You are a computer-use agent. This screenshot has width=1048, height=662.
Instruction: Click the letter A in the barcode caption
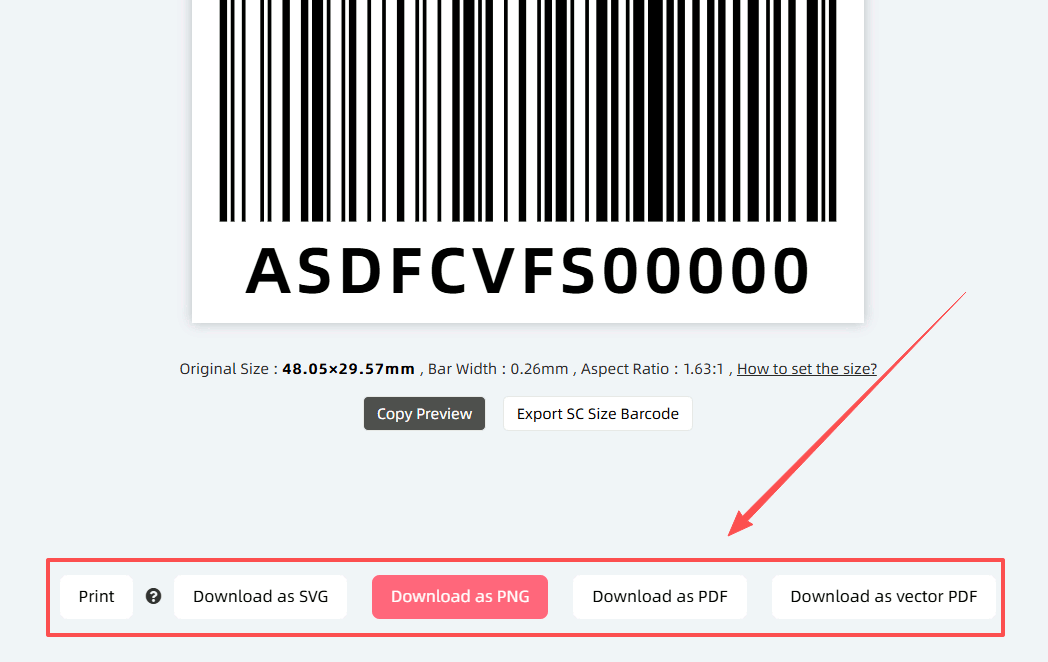point(269,271)
